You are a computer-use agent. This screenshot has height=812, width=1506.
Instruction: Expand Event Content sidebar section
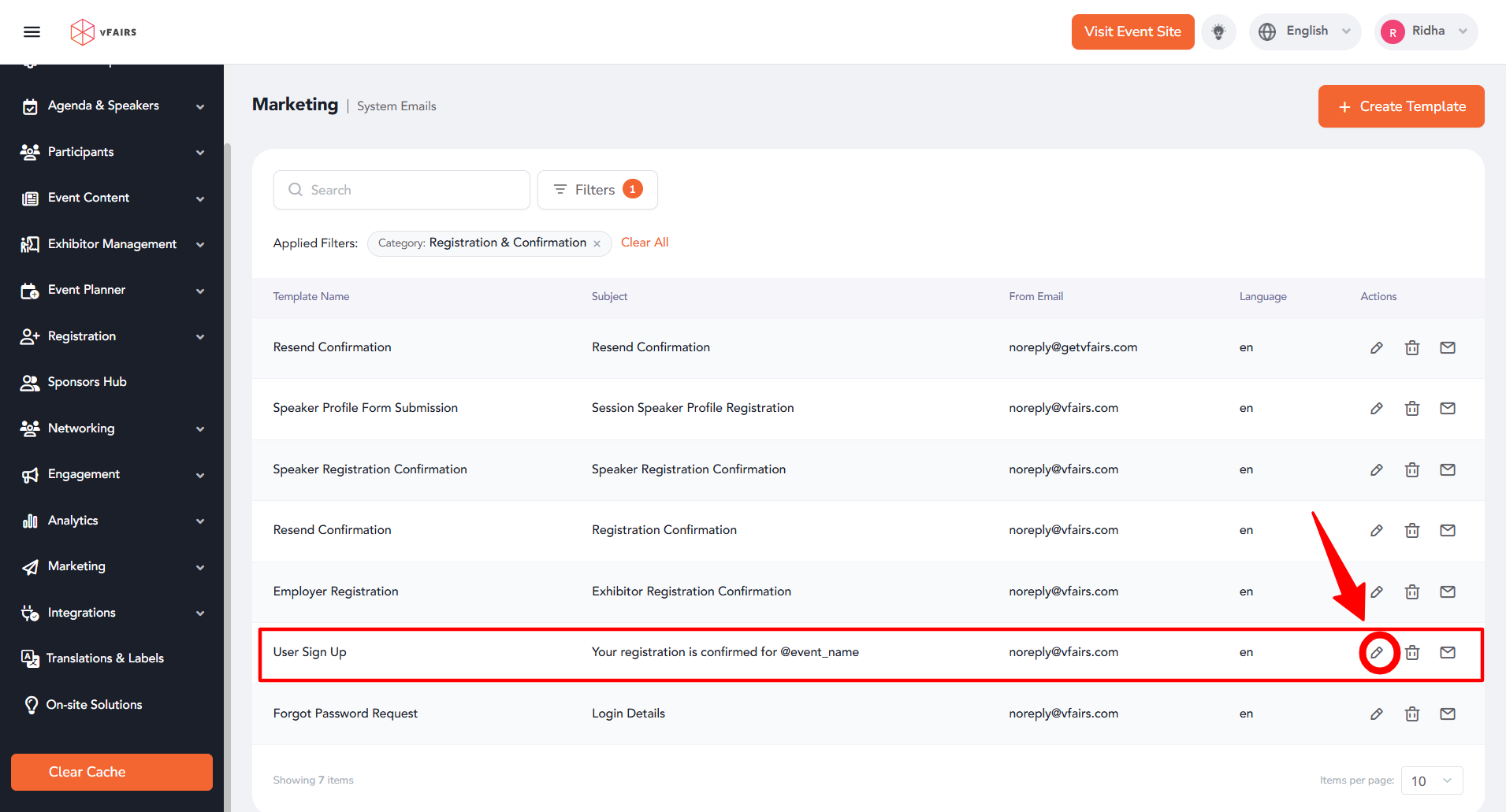click(112, 198)
